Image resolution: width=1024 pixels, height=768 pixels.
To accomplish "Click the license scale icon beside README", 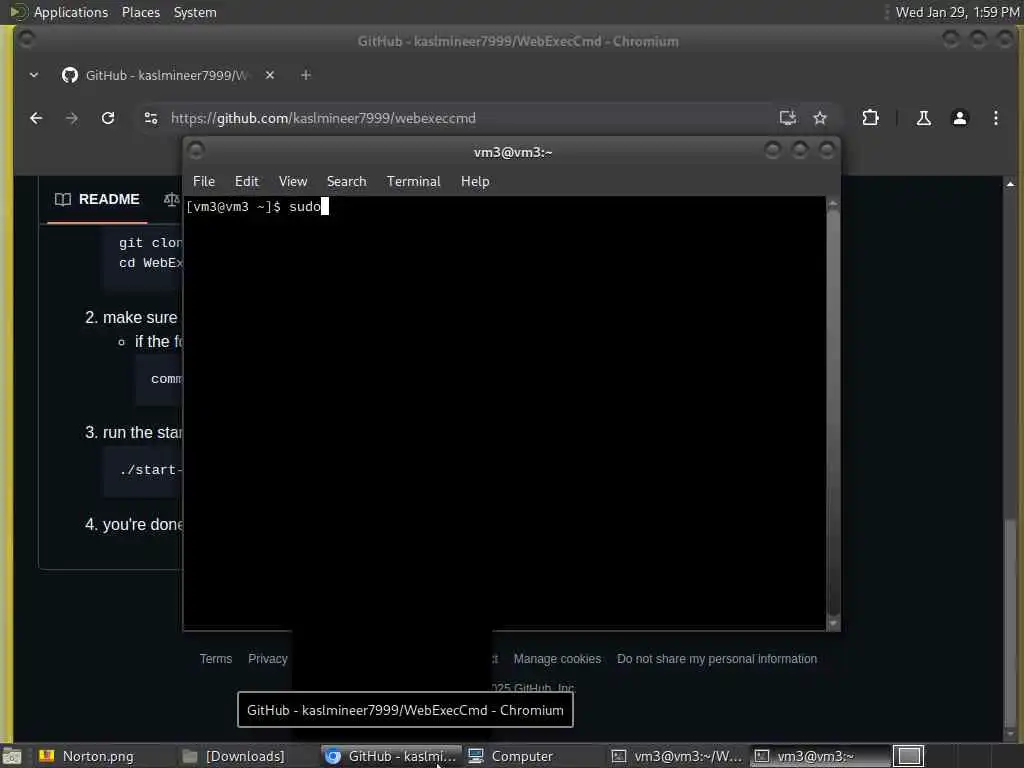I will coord(171,199).
